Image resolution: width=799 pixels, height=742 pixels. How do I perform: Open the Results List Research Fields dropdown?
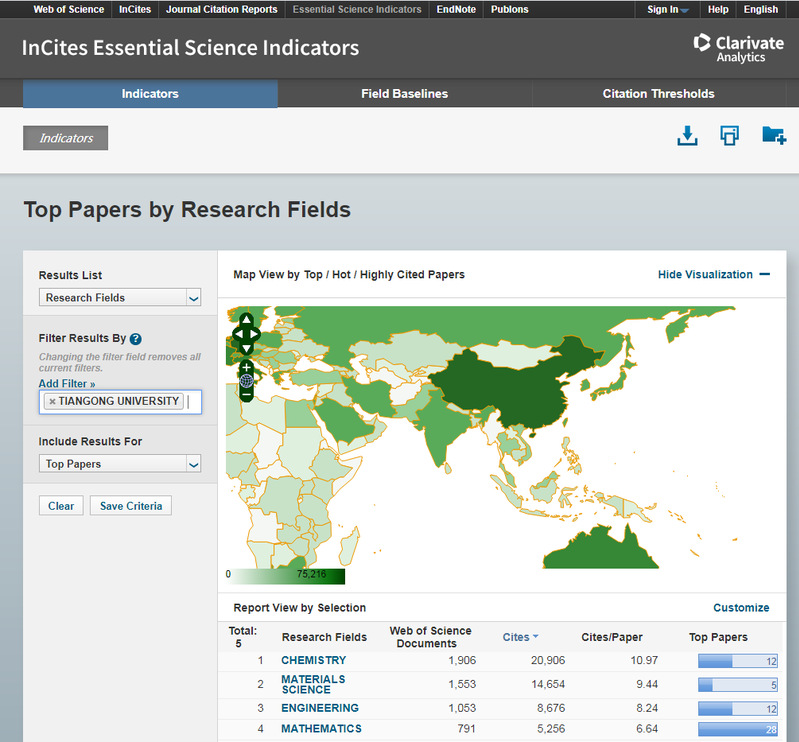pos(120,298)
